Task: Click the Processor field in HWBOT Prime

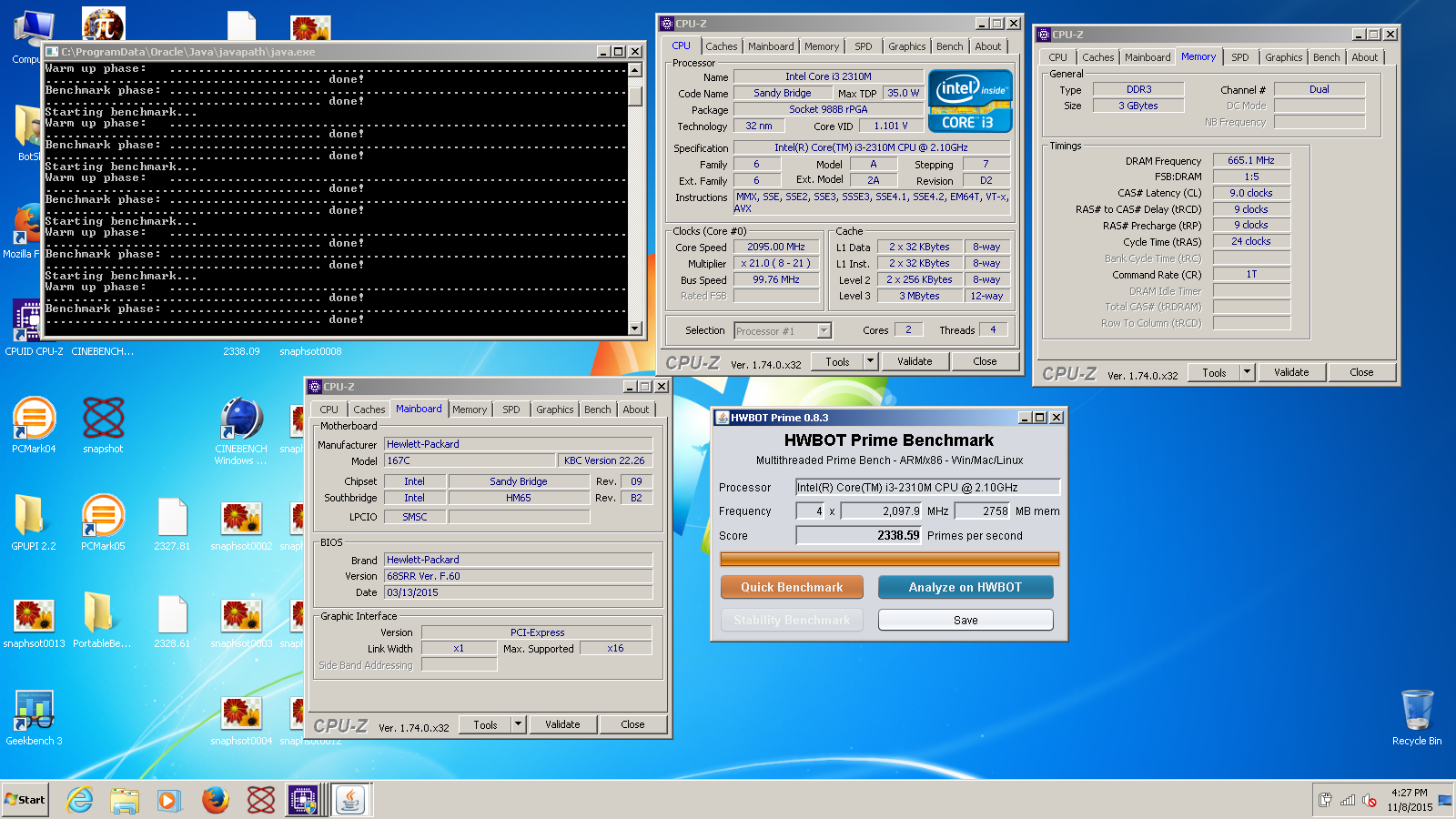Action: (927, 488)
